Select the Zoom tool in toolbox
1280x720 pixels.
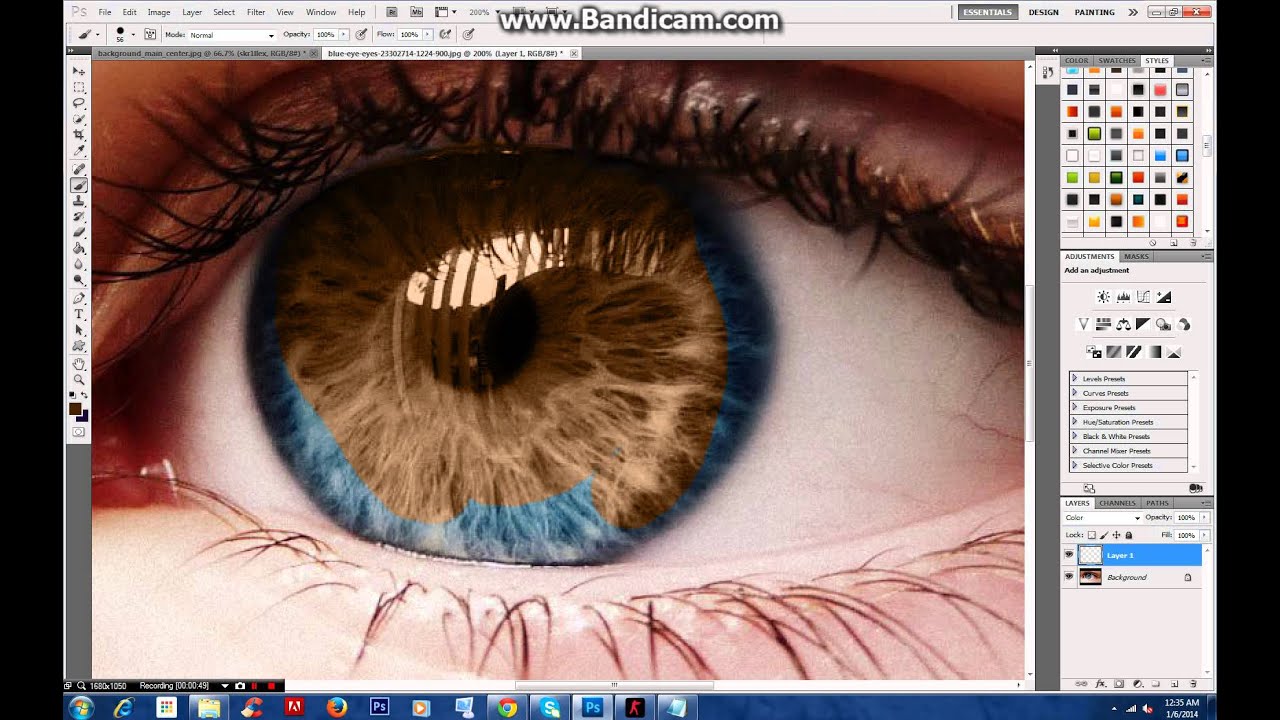pyautogui.click(x=79, y=380)
